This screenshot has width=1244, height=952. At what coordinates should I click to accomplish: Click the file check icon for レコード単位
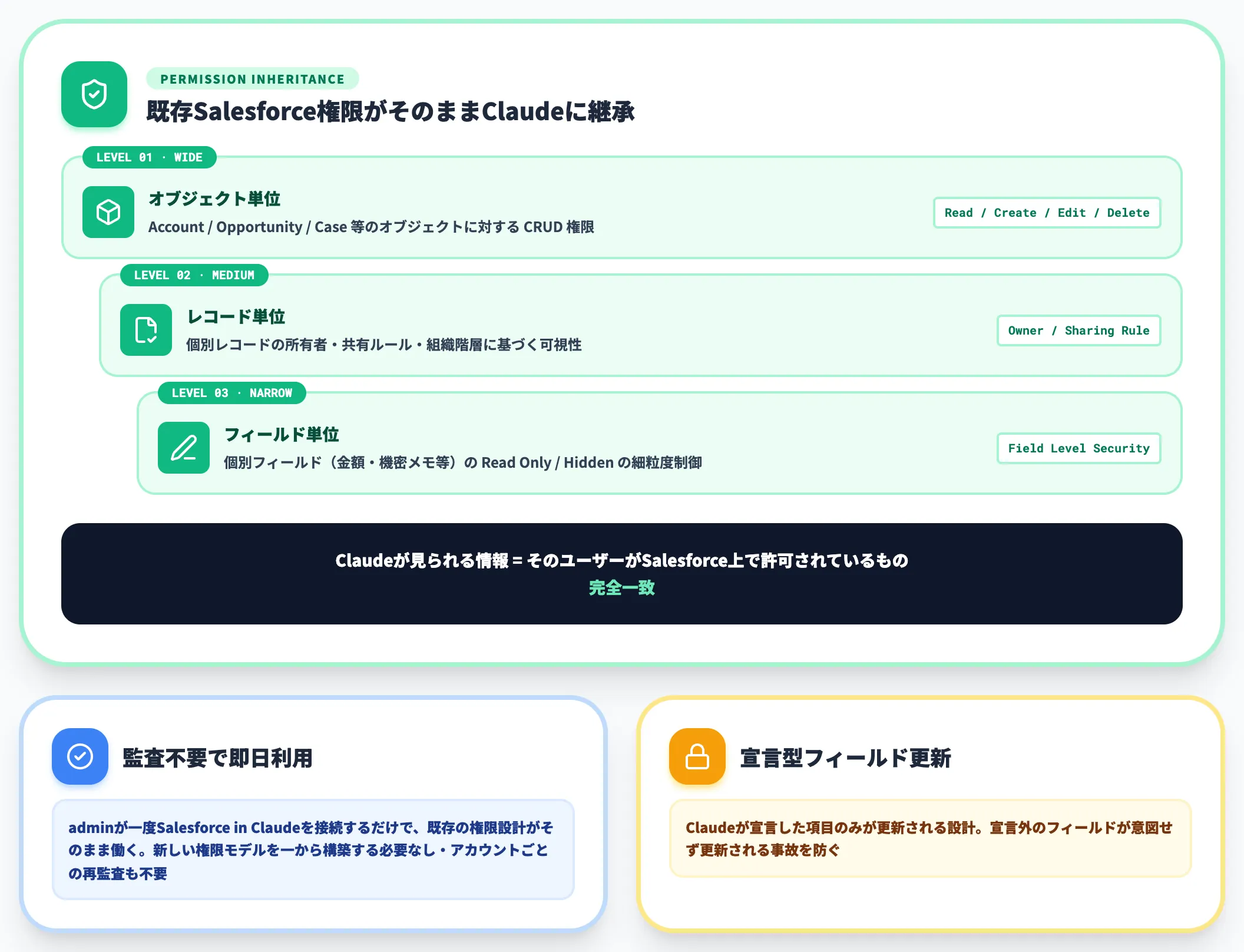point(146,330)
